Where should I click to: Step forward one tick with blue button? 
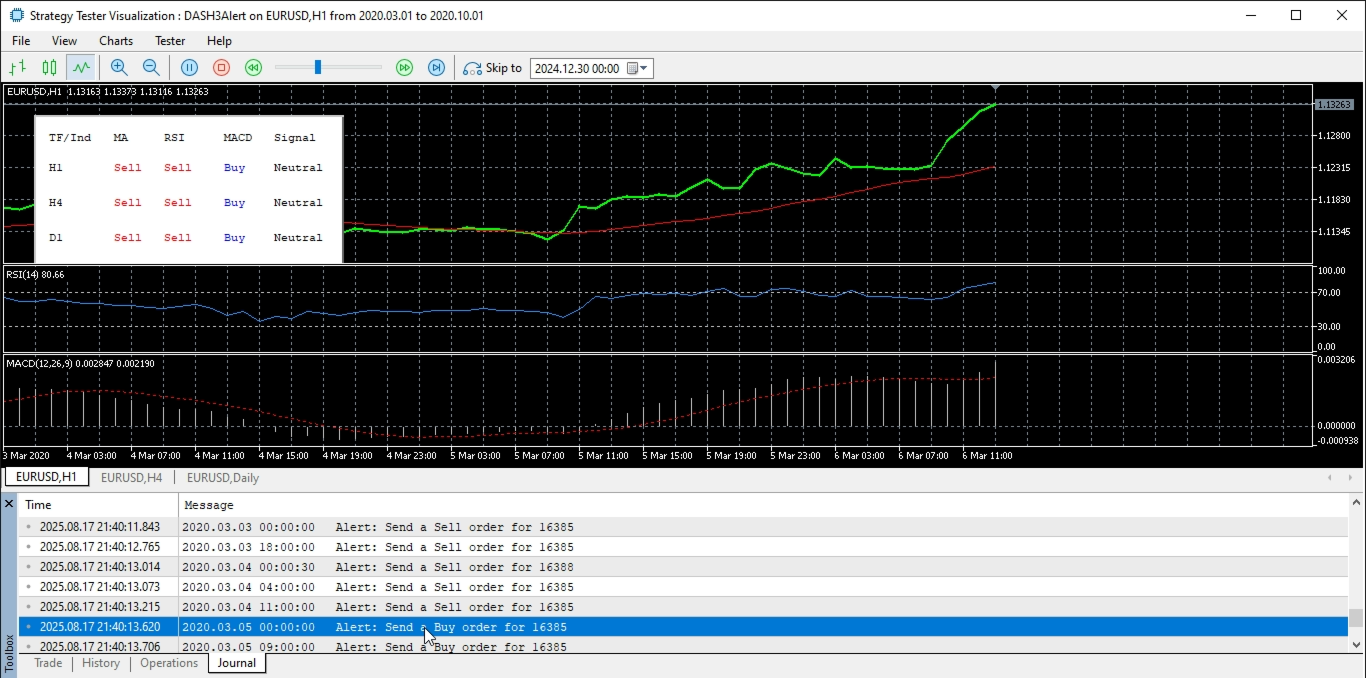point(436,68)
